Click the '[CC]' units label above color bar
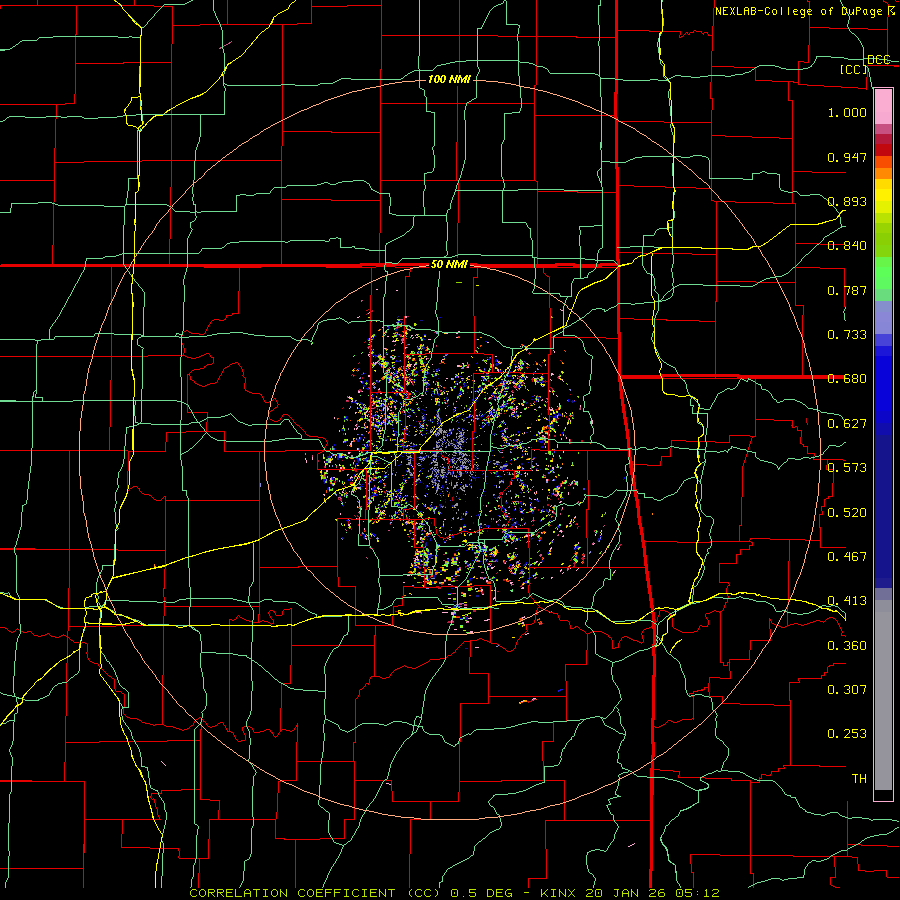Screen dimensions: 900x900 click(x=854, y=69)
